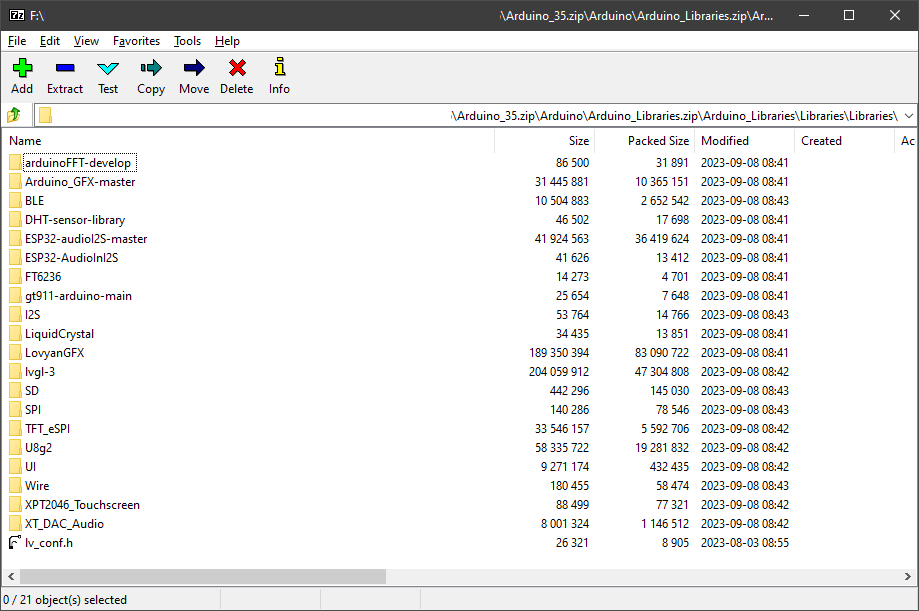Click the green Add toolbar icon
The image size is (919, 611).
click(22, 68)
